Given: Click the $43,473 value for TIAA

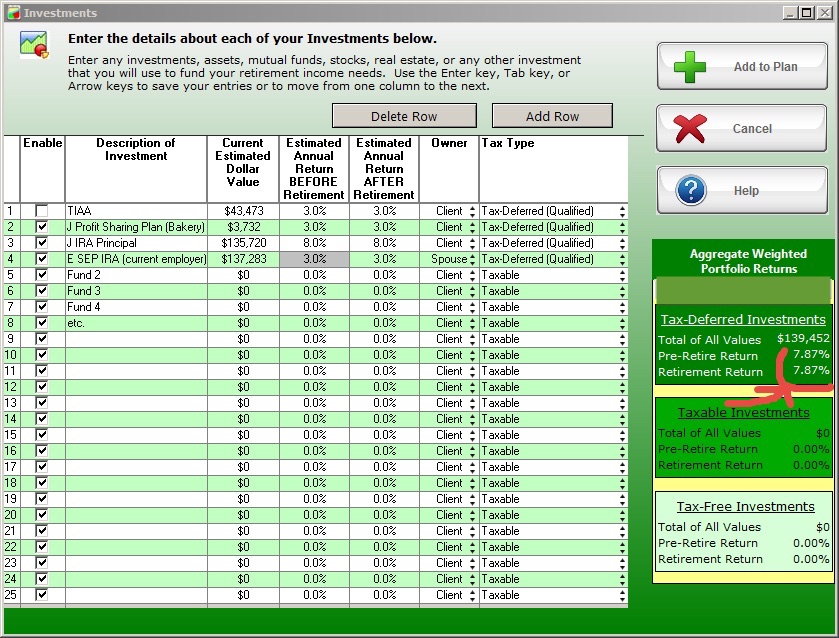Looking at the screenshot, I should 243,211.
